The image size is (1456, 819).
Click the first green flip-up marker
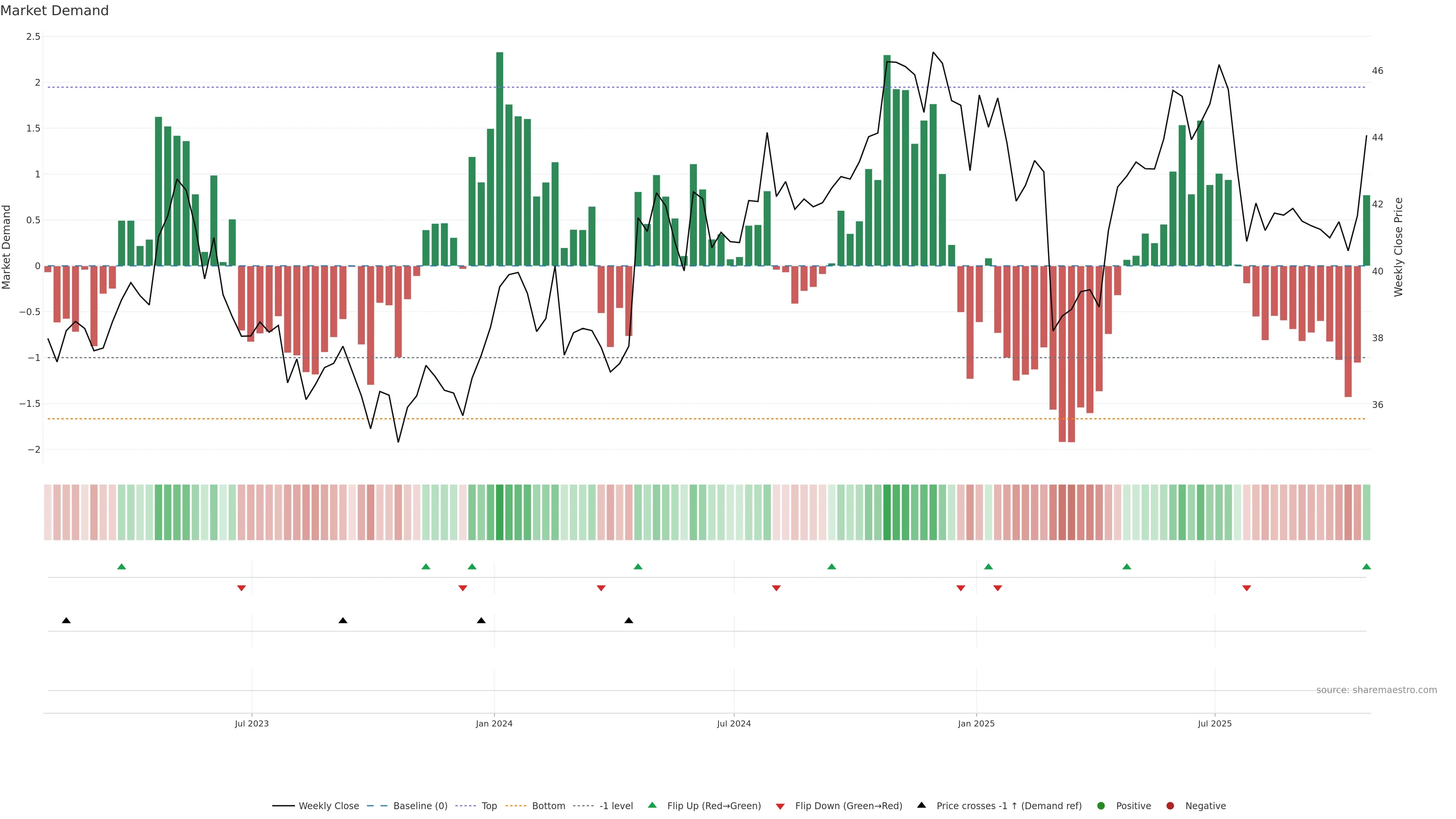[121, 566]
